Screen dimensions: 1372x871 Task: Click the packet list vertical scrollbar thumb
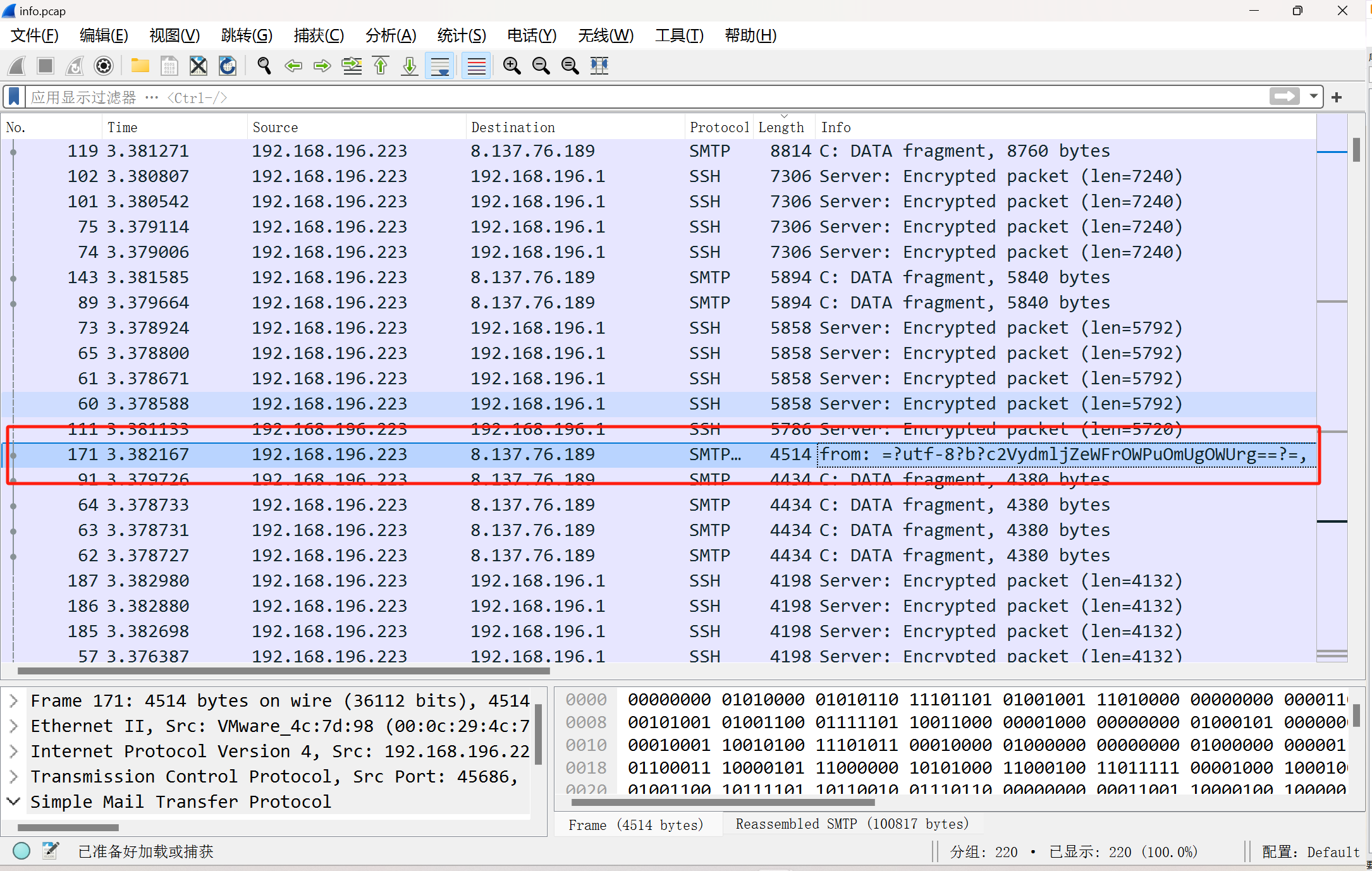point(1357,150)
